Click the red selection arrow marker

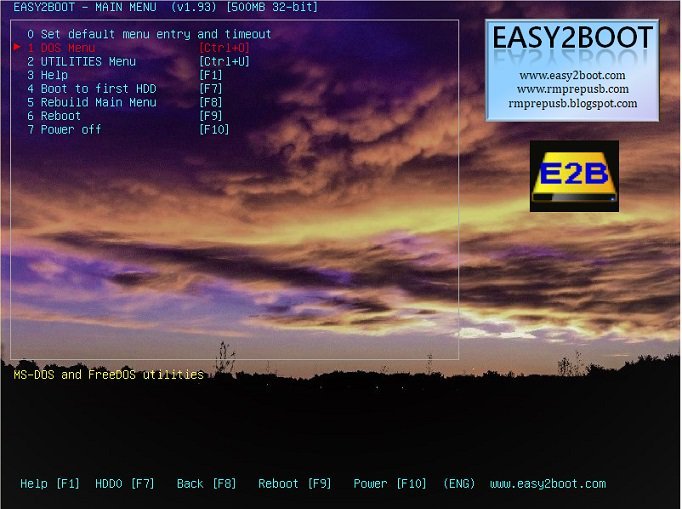click(x=17, y=47)
